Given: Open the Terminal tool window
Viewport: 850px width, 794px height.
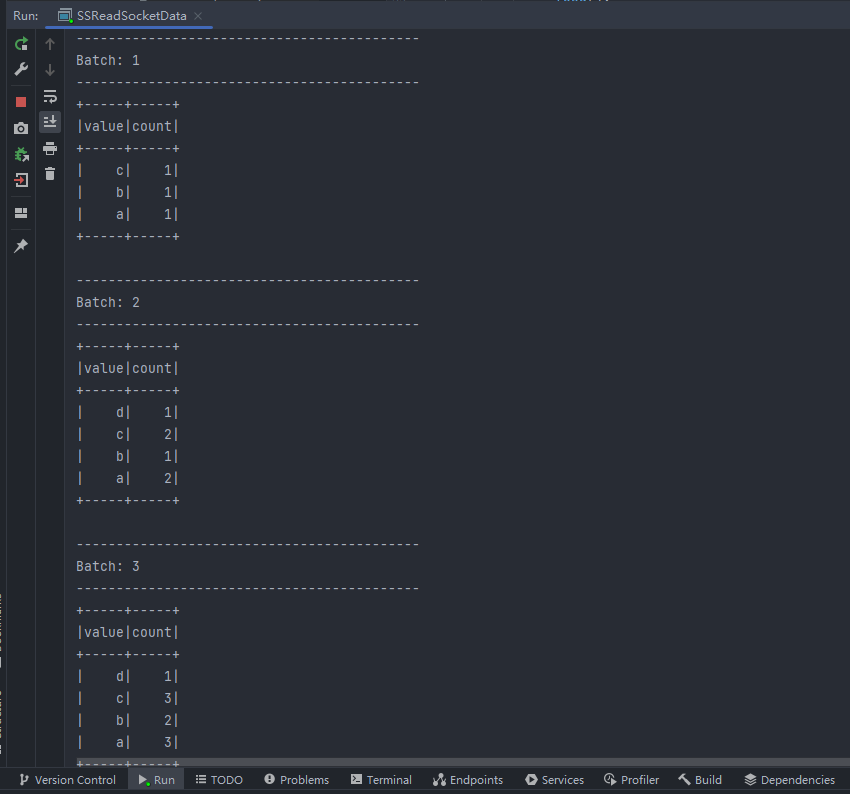Looking at the screenshot, I should [381, 780].
